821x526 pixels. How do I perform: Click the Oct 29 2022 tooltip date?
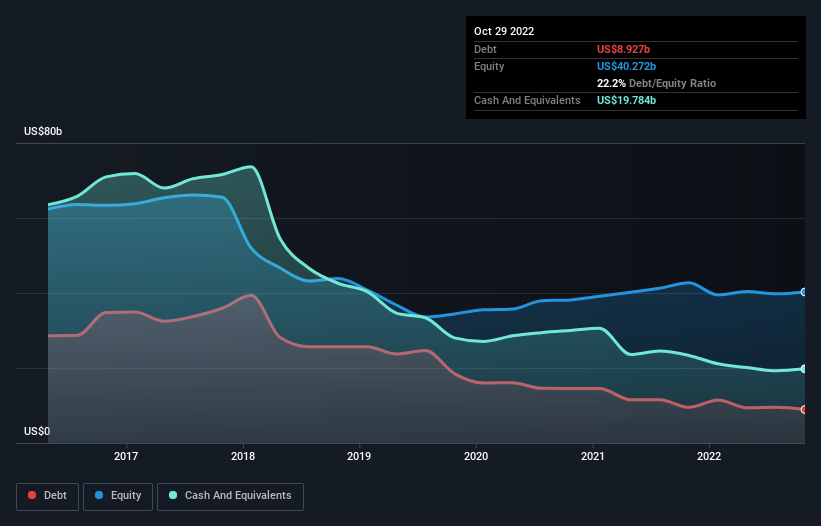tap(504, 31)
